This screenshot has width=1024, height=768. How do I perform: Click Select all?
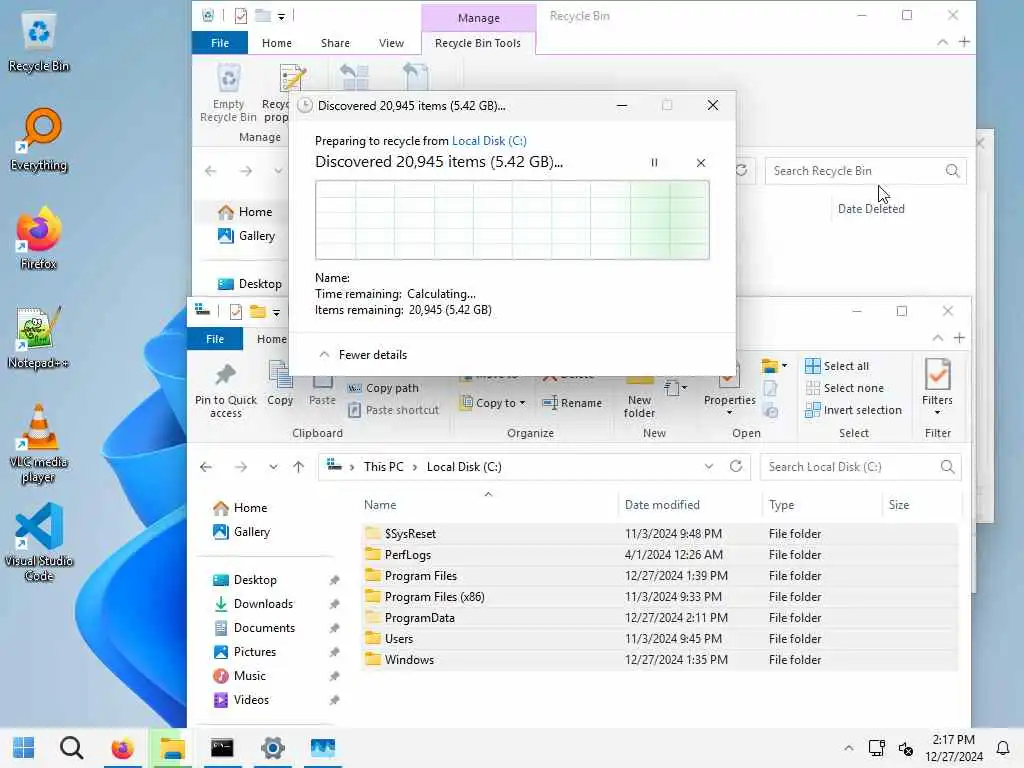837,366
